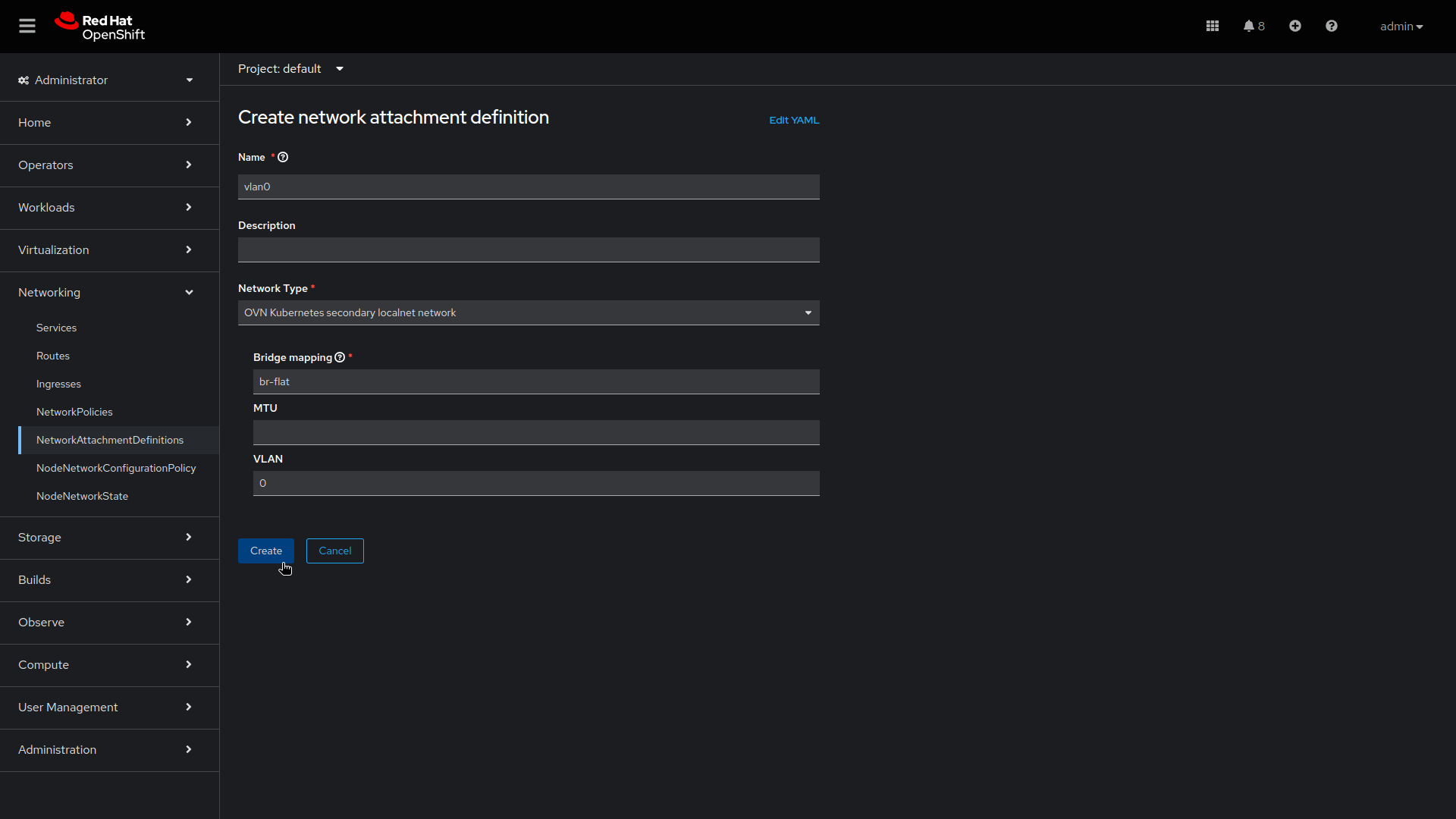
Task: Open the admin user menu
Action: click(x=1401, y=26)
